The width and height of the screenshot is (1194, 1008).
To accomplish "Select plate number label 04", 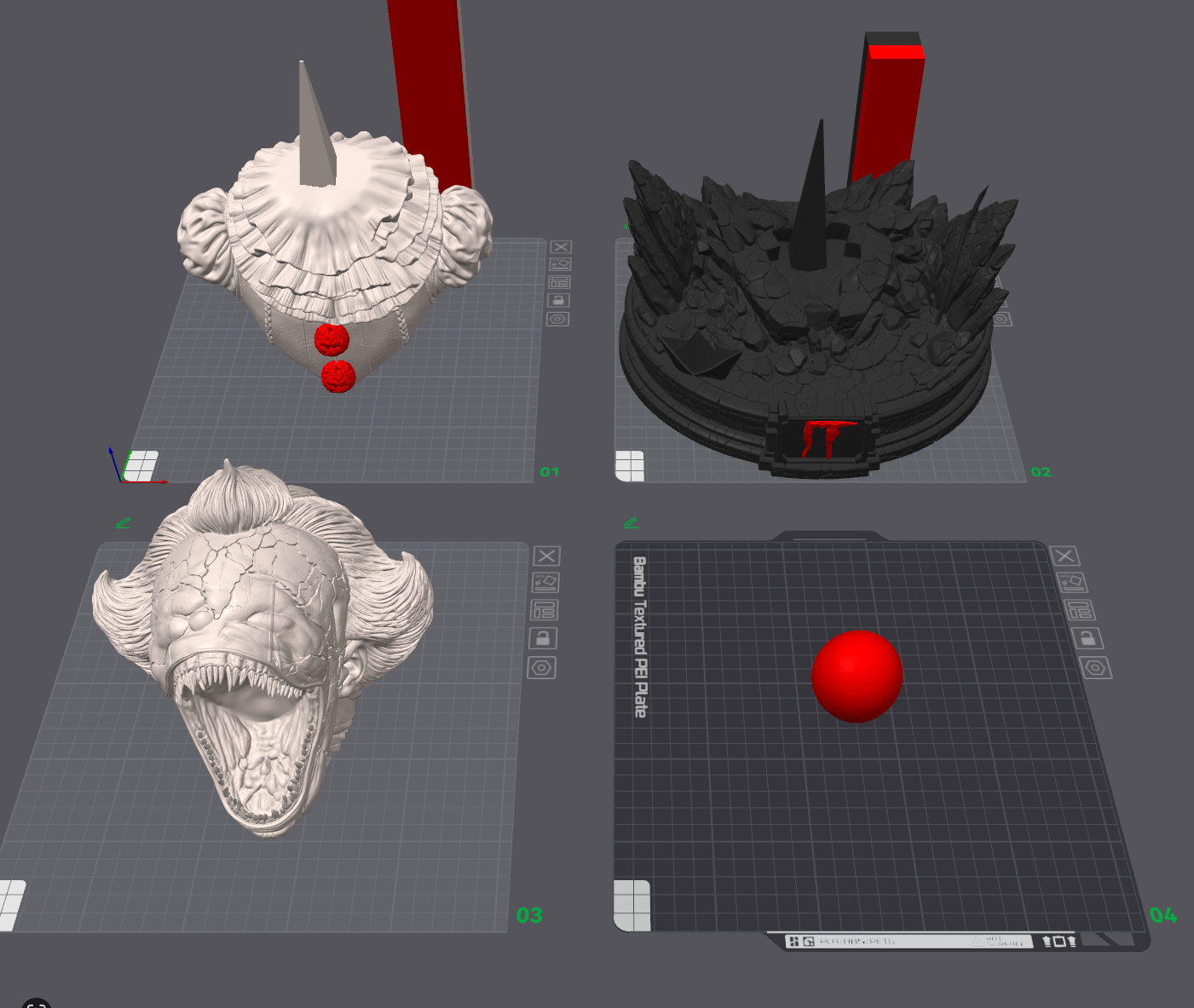I will pyautogui.click(x=1163, y=915).
